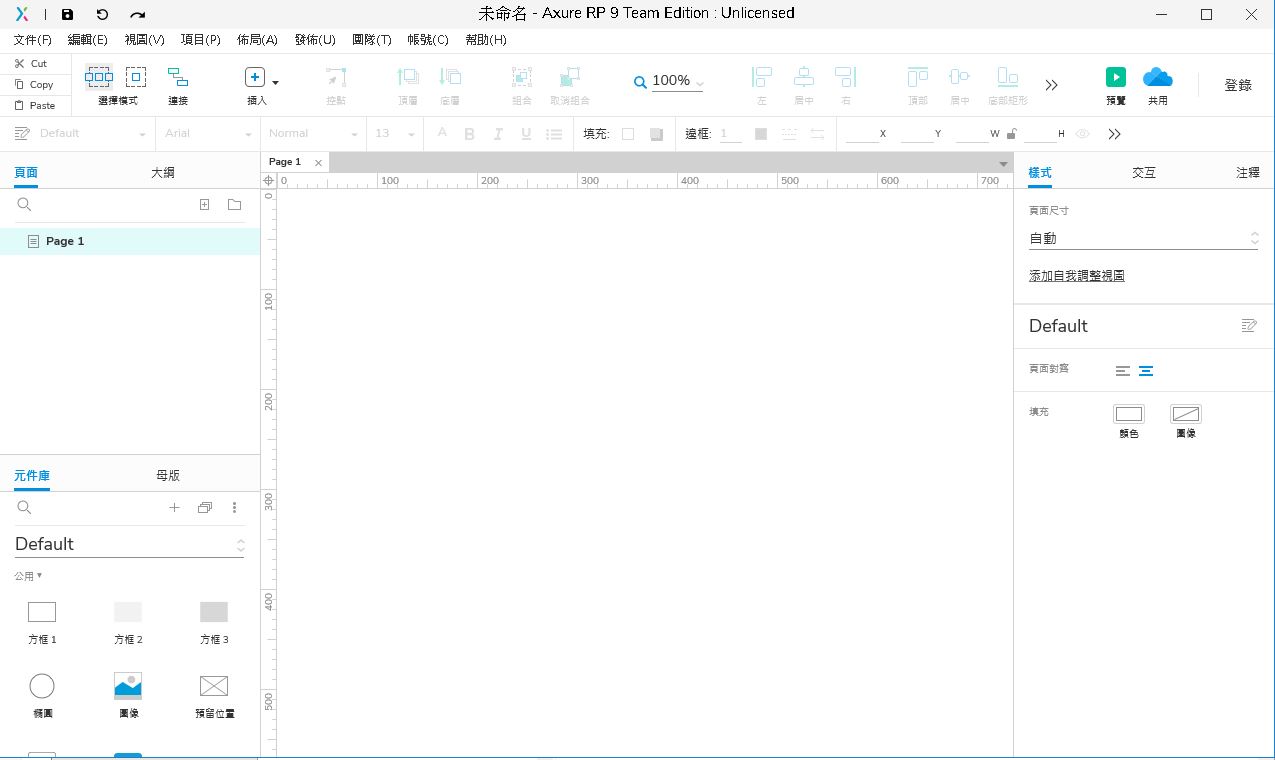This screenshot has width=1275, height=760.
Task: Open the 佈局(A) menu
Action: pyautogui.click(x=257, y=40)
